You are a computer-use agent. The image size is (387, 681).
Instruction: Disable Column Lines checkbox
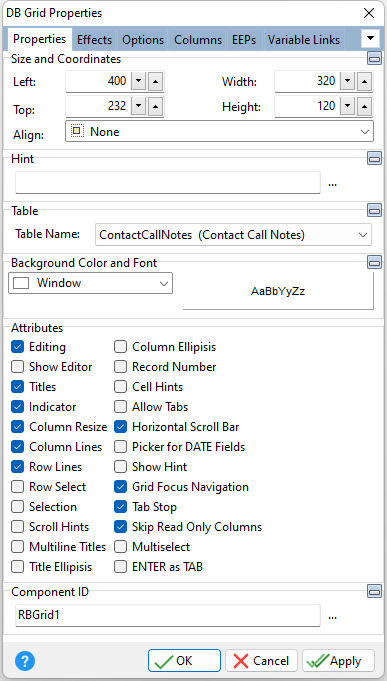(17, 447)
